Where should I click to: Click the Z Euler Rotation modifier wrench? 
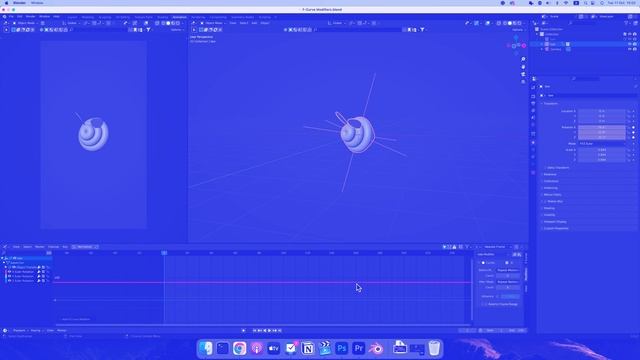tap(39, 281)
